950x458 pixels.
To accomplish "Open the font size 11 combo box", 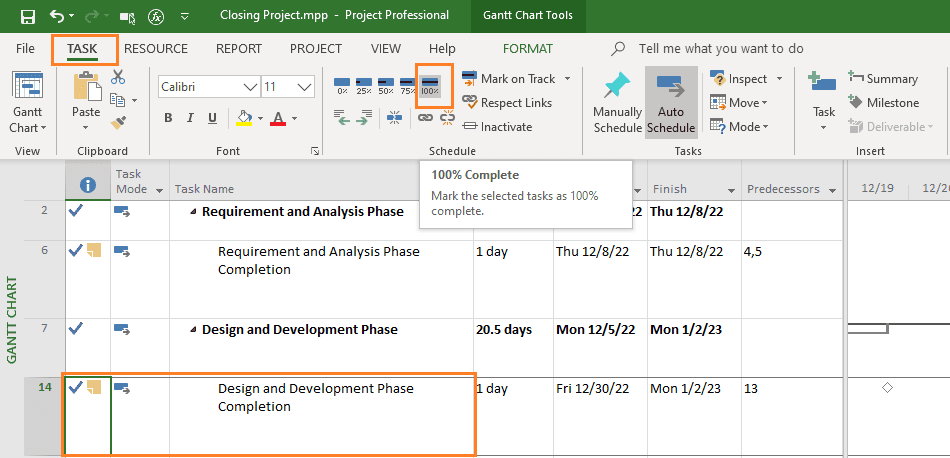I will coord(288,87).
